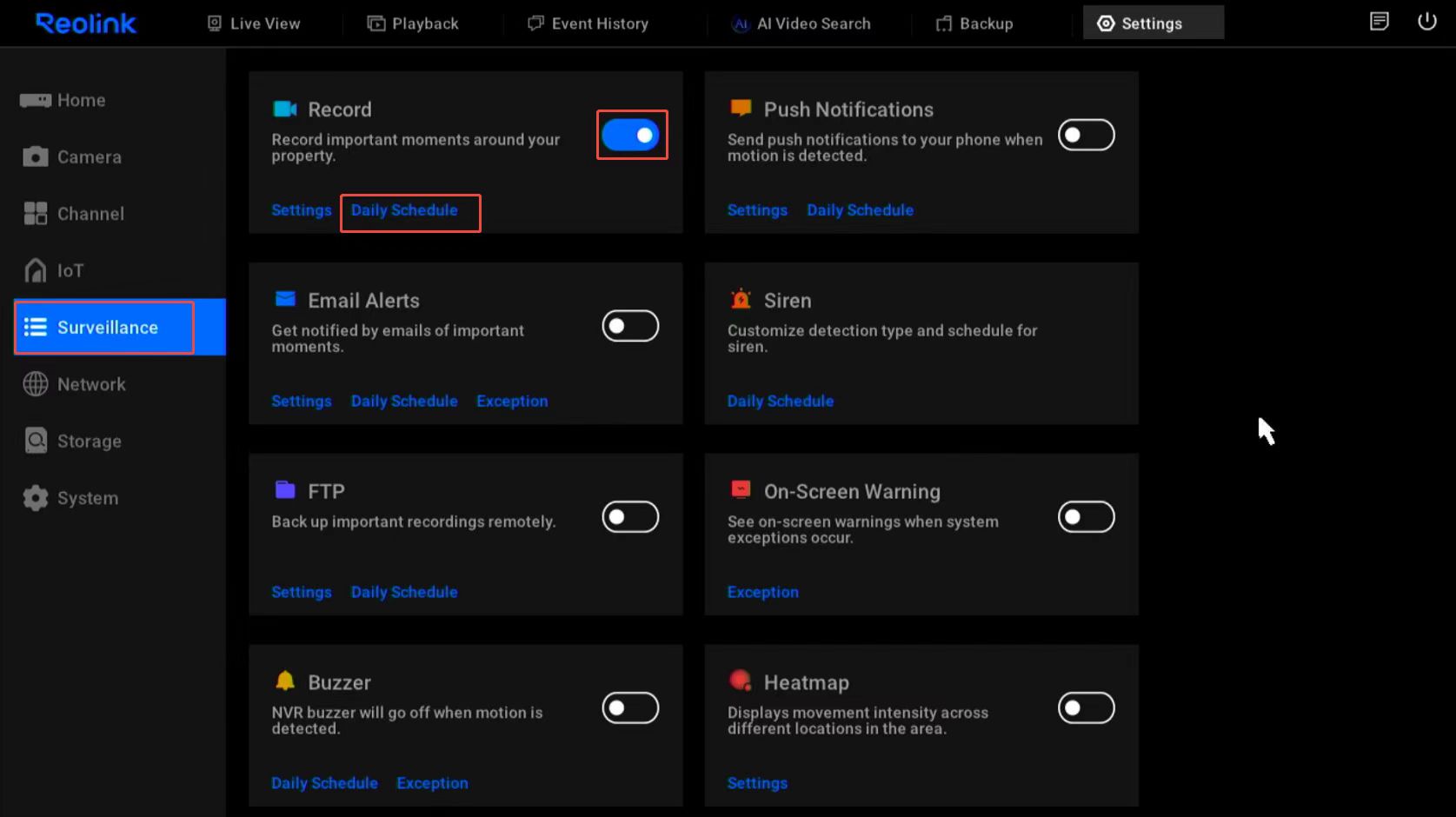Open Email Alerts Exception link
Screen dimensions: 1456x817
(512, 402)
